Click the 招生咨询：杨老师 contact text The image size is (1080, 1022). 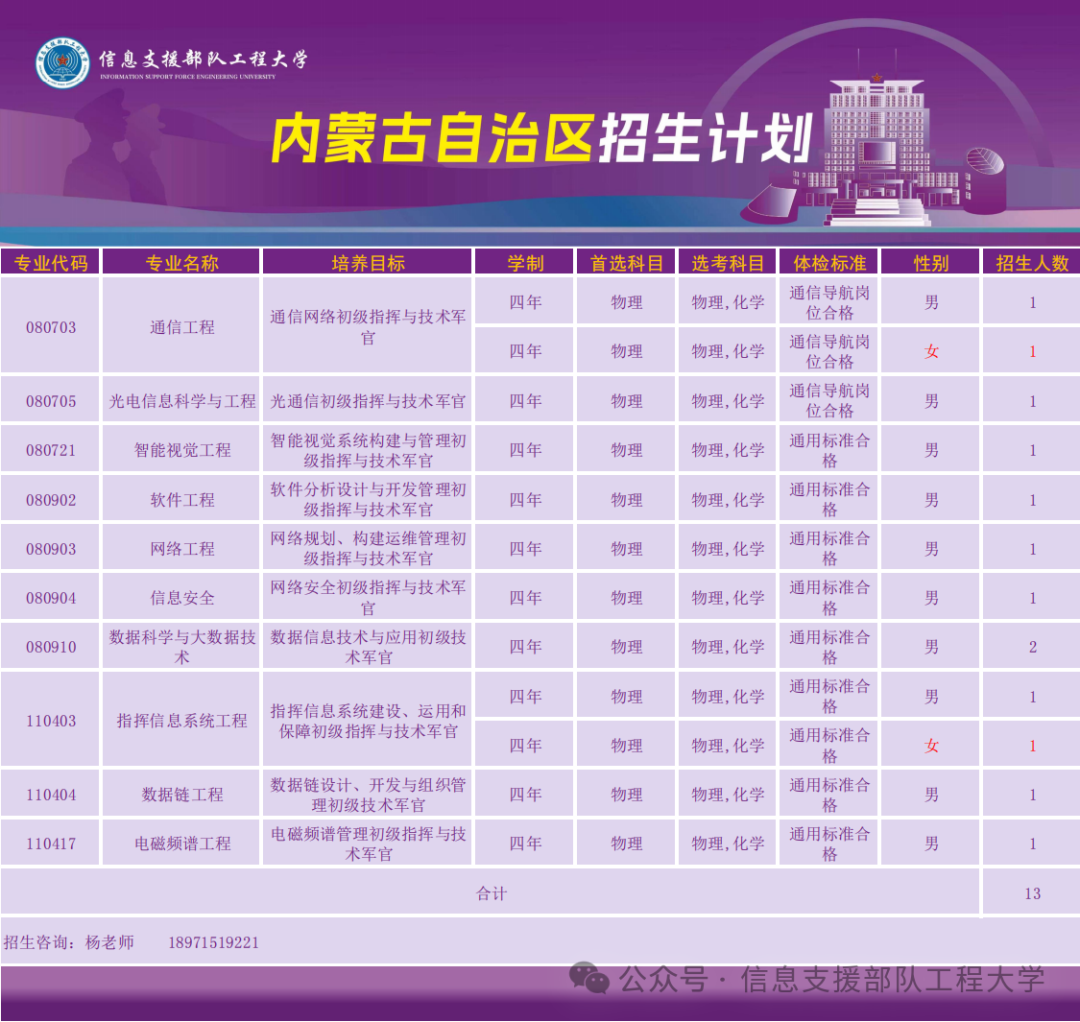pyautogui.click(x=69, y=943)
